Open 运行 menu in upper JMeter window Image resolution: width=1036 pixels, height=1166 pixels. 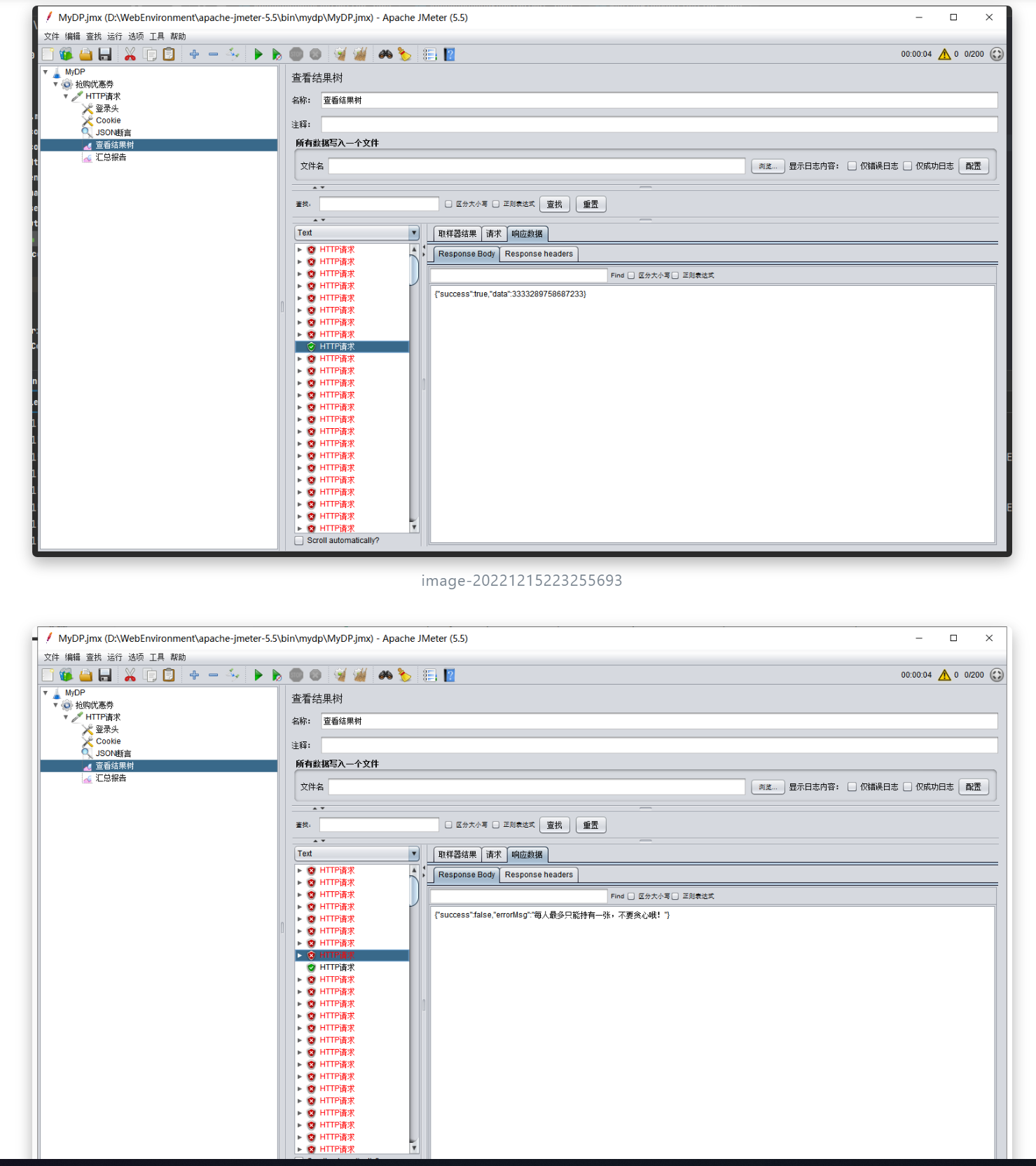(115, 36)
